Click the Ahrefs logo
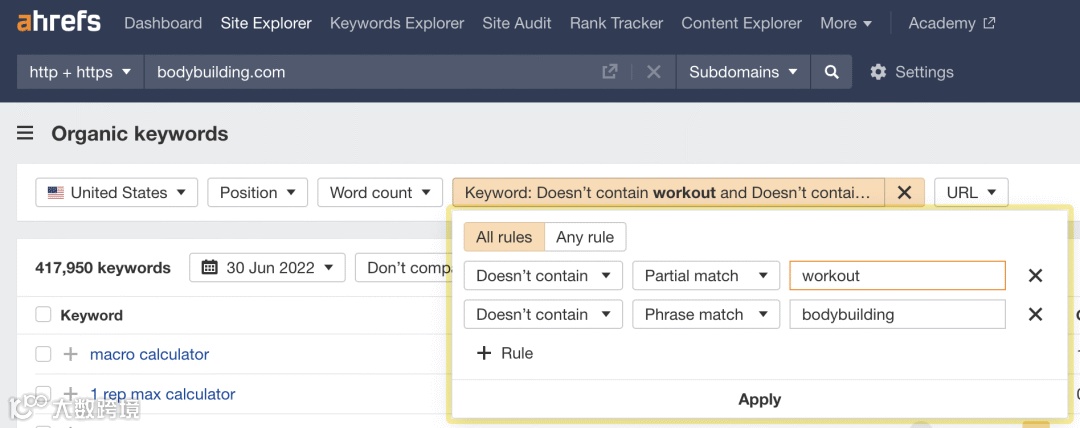The image size is (1080, 428). pyautogui.click(x=59, y=23)
